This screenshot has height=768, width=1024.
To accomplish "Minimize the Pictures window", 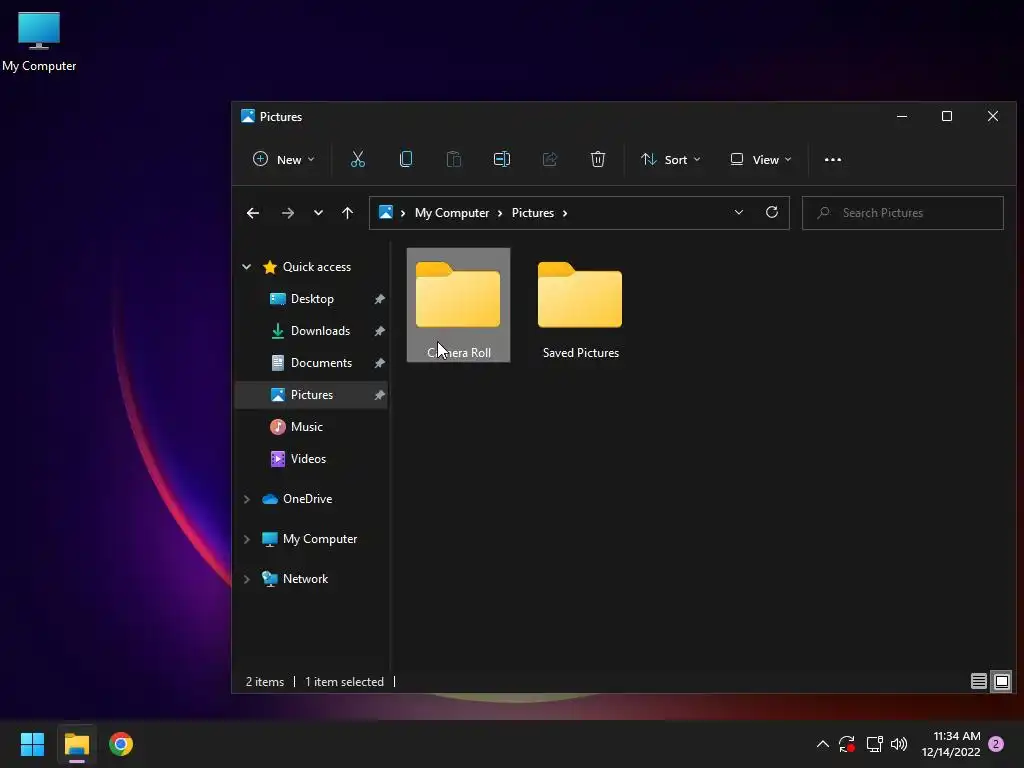I will [902, 116].
